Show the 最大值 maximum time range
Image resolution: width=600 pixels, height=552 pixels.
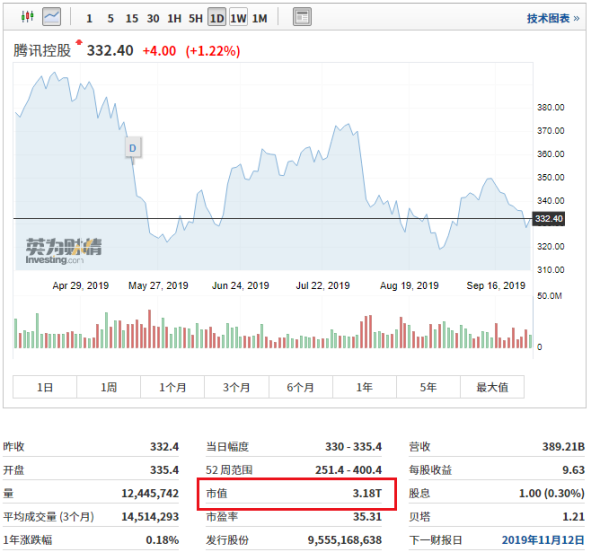[492, 387]
